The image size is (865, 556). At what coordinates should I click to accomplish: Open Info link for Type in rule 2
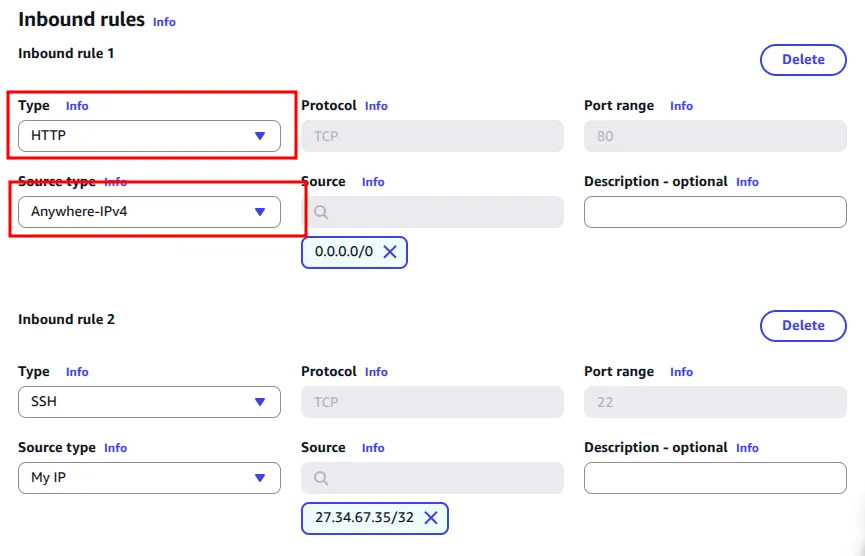77,372
